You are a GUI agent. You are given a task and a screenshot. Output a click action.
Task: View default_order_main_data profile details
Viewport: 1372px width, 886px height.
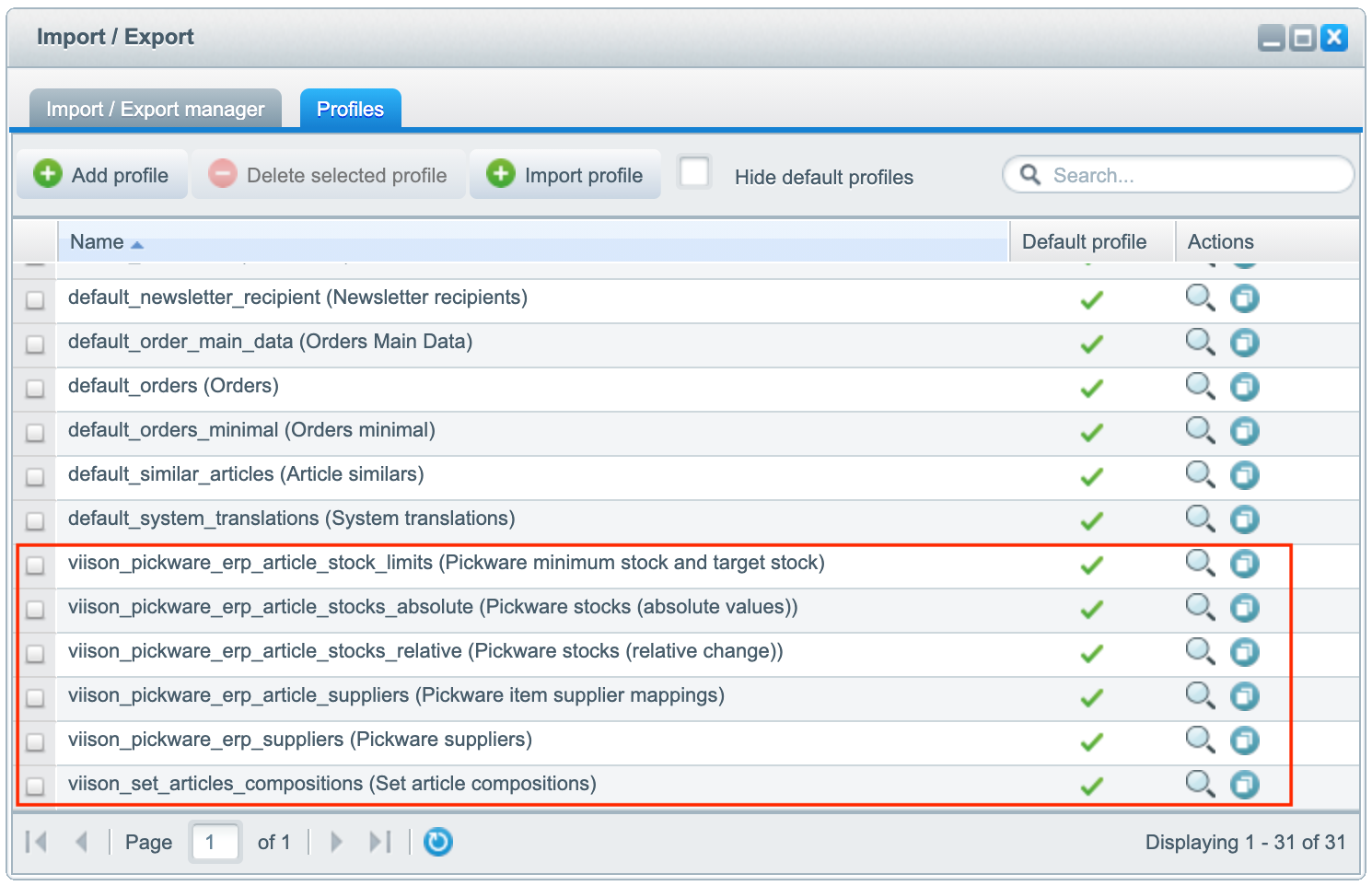point(1200,343)
